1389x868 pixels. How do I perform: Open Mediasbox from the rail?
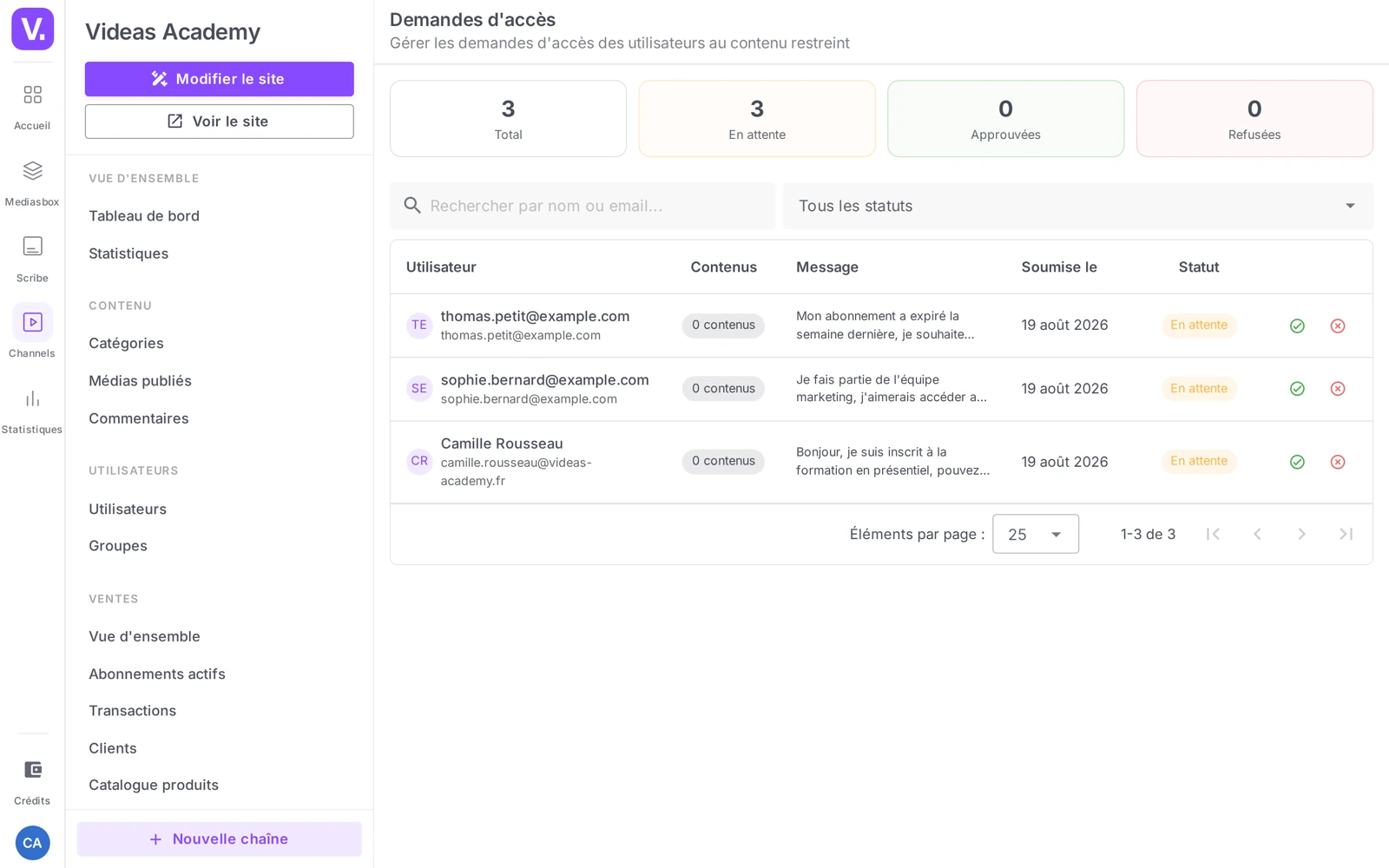coord(32,183)
